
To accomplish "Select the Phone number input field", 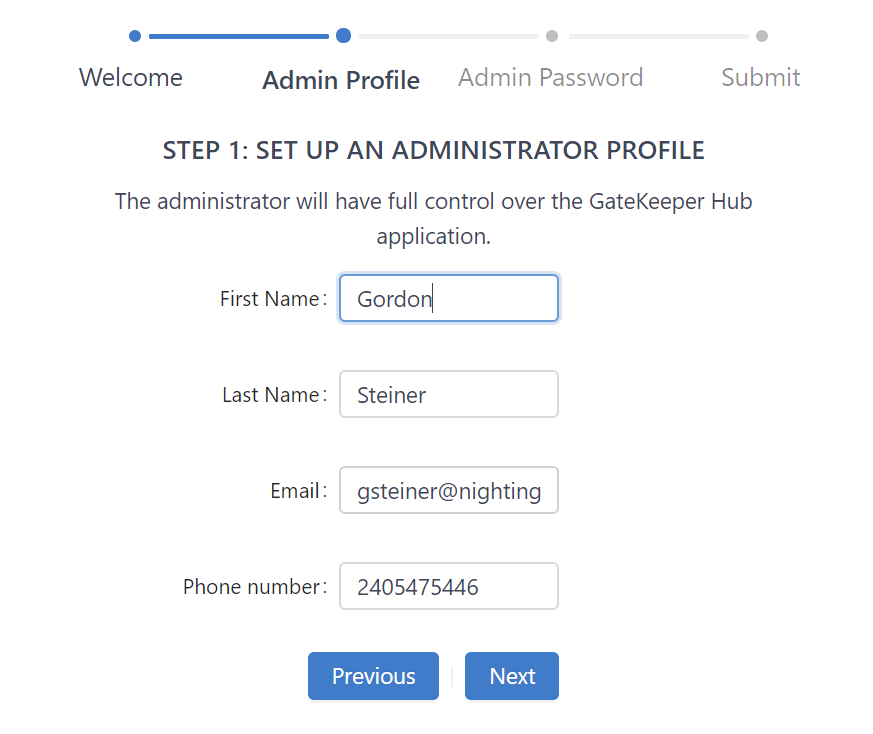I will [449, 587].
